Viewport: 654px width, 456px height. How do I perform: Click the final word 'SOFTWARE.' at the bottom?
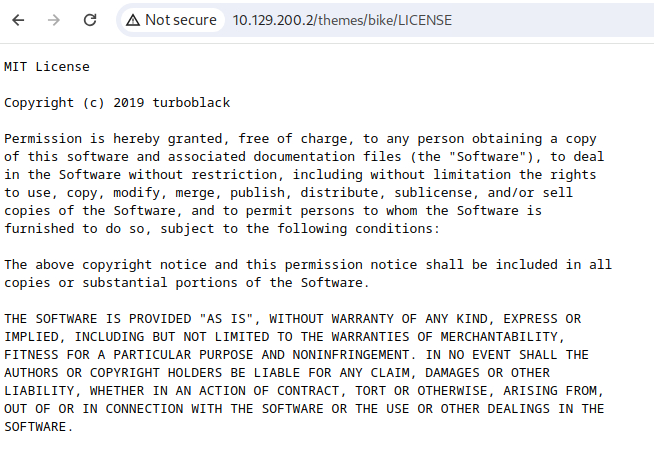pos(38,427)
